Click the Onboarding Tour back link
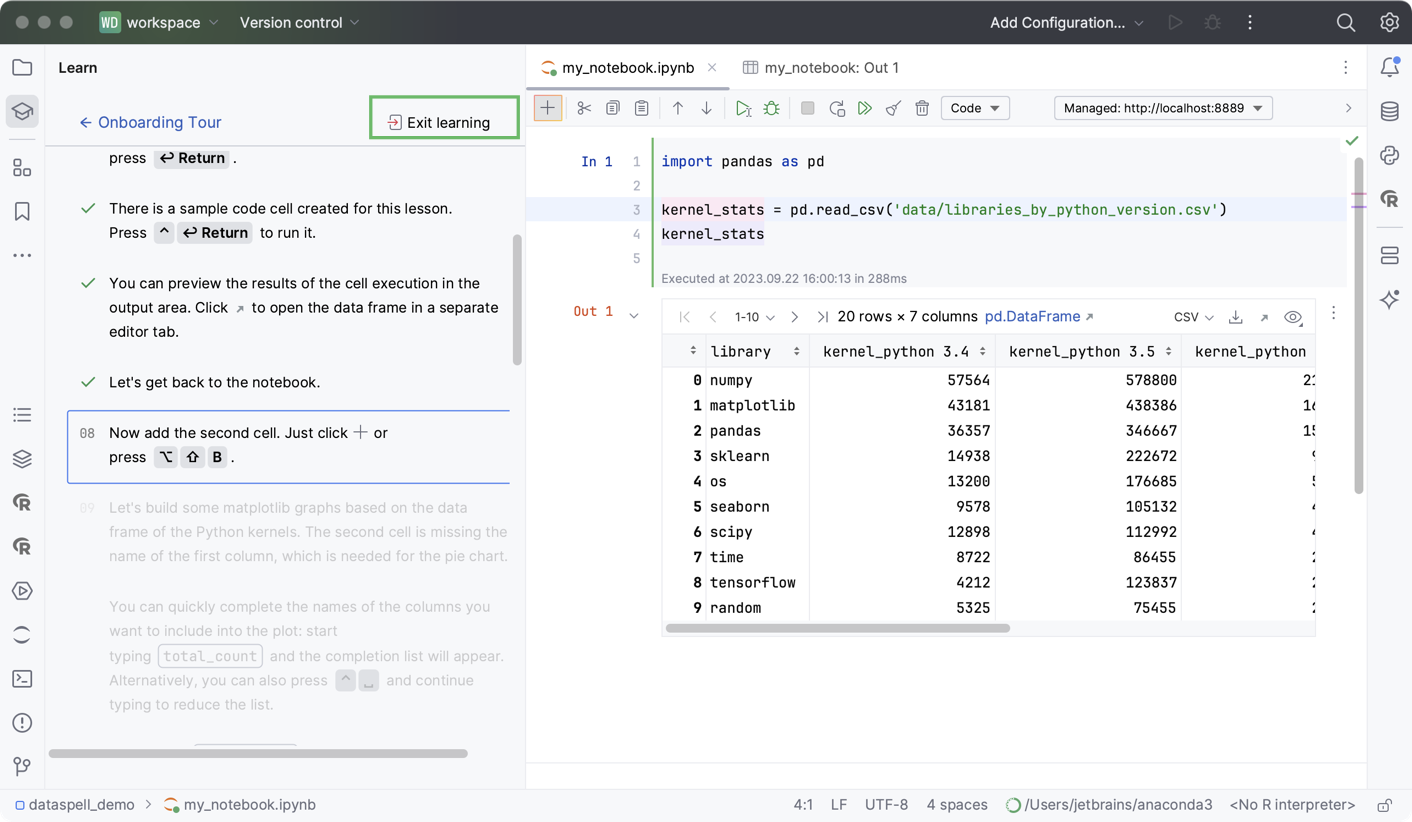 (150, 122)
